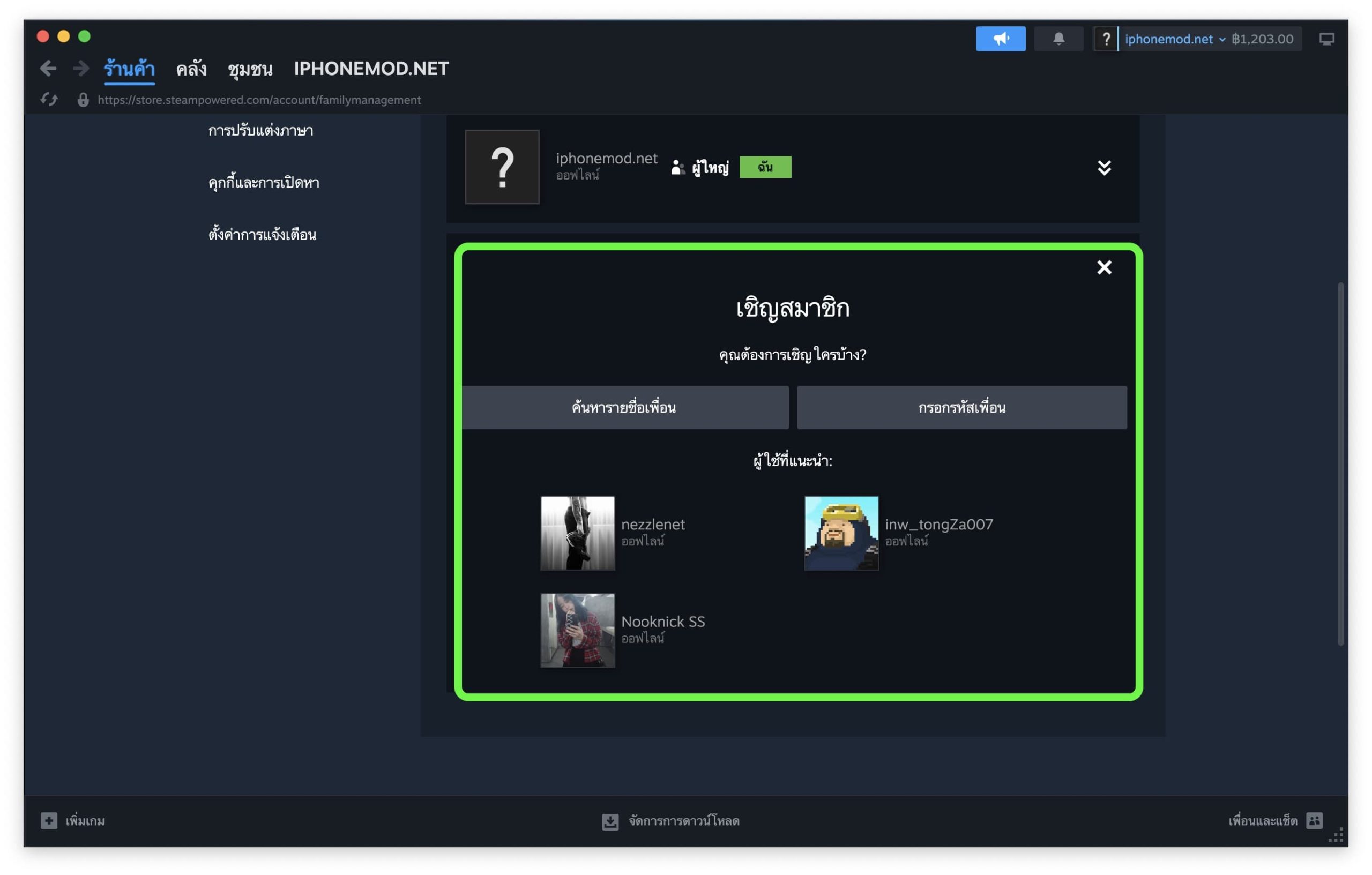Open the ชุมชน community tab

(250, 69)
